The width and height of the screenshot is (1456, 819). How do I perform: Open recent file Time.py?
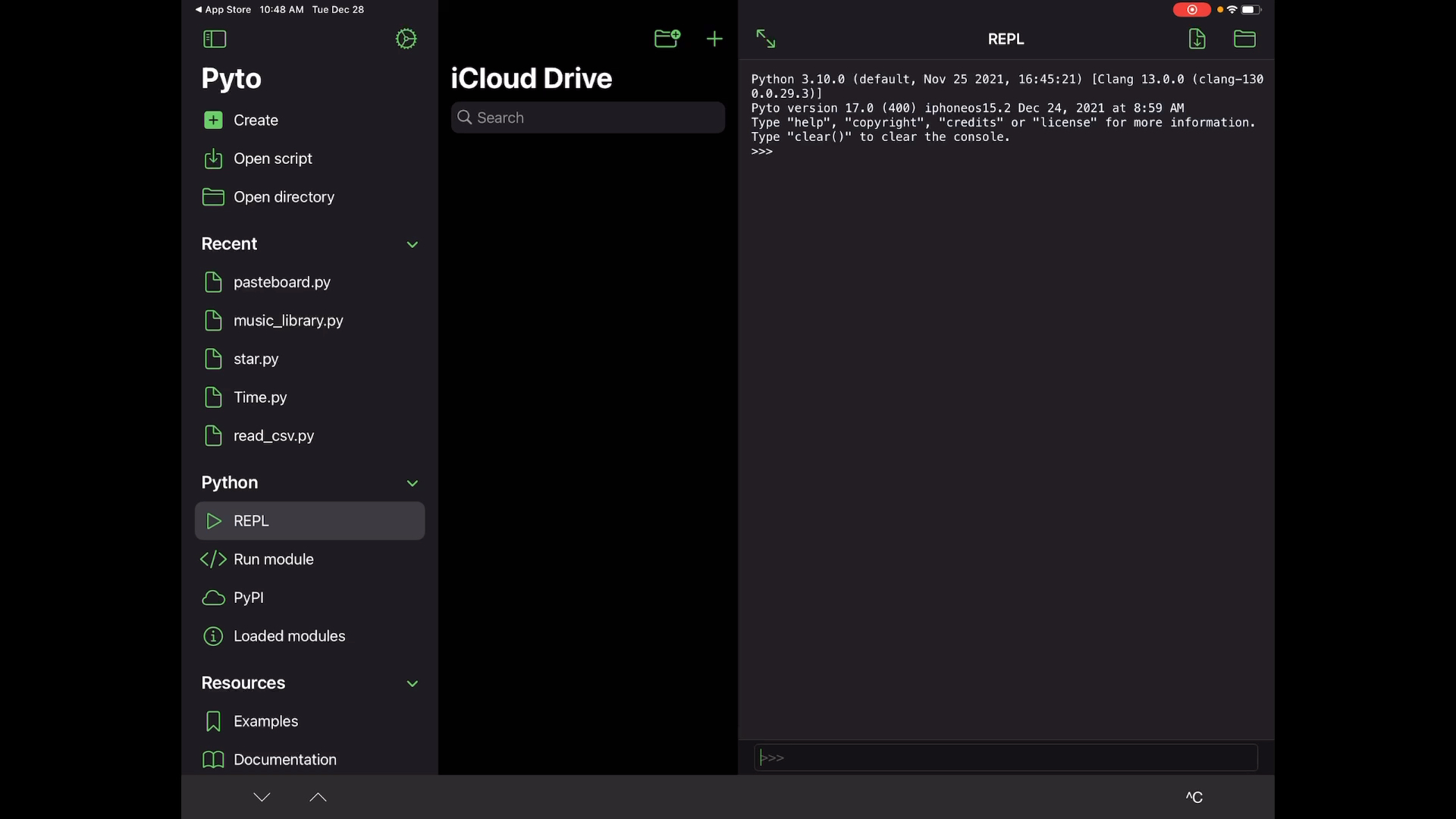(309, 397)
